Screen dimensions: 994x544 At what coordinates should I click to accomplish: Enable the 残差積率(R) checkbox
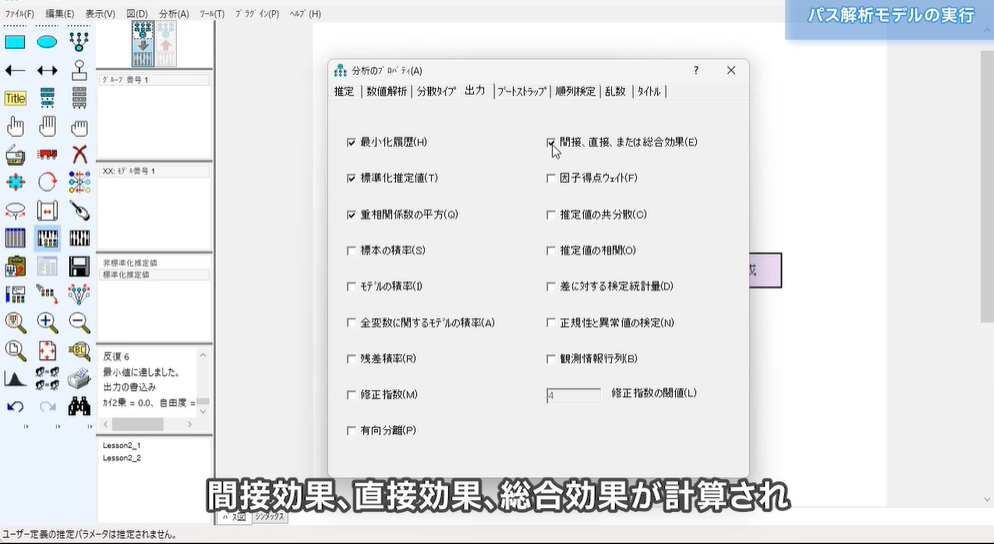351,359
